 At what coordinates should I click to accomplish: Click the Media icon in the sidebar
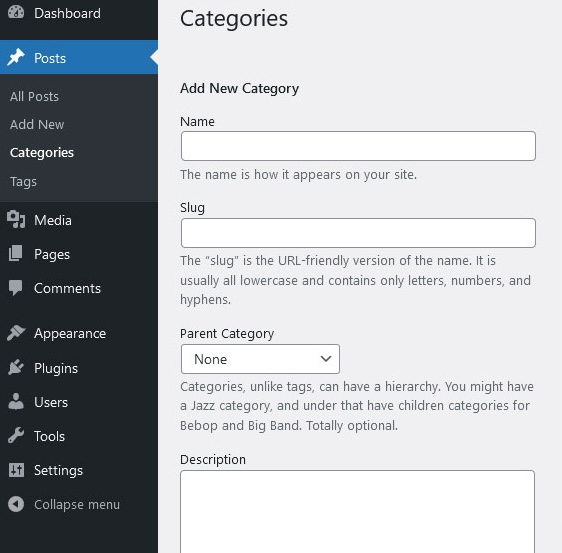16,219
